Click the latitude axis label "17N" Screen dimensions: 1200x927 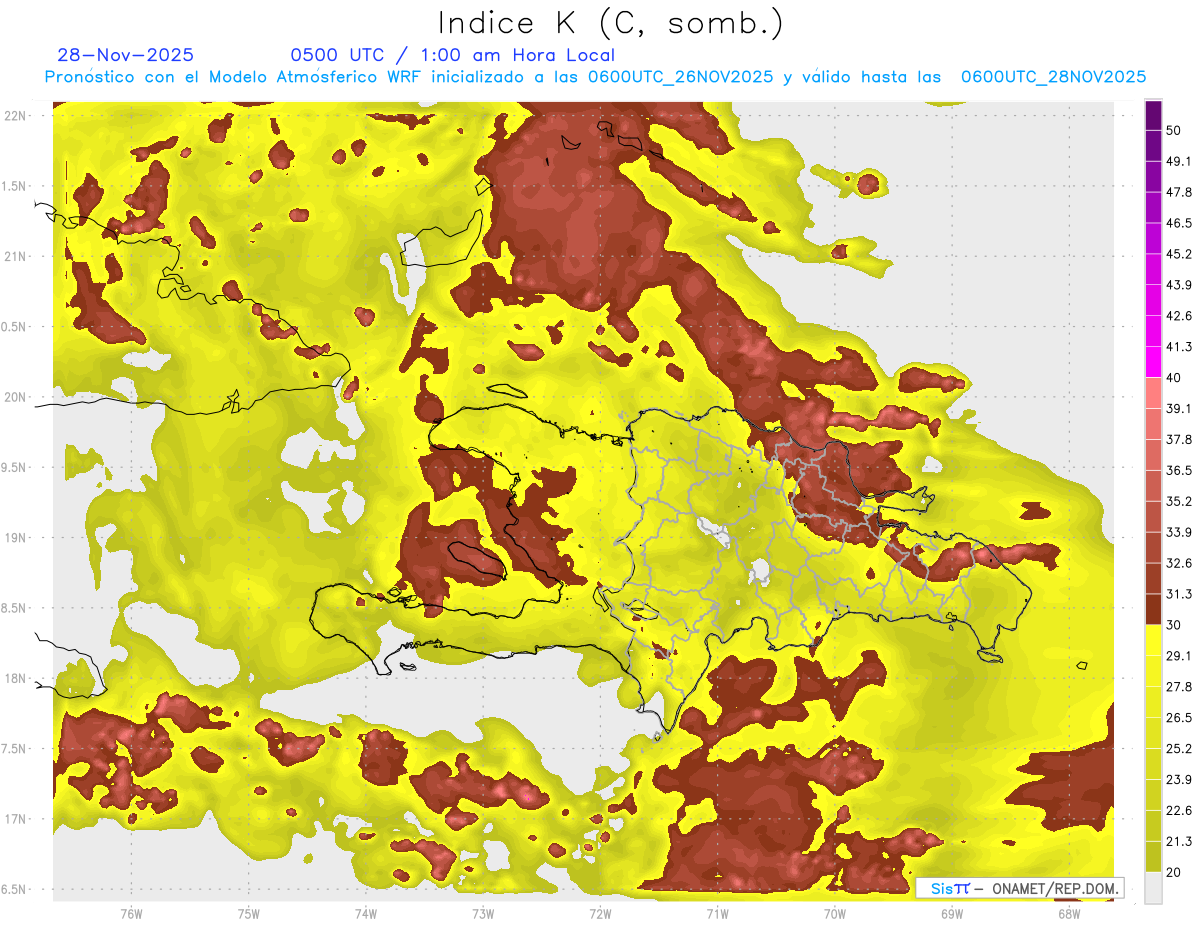coord(15,819)
